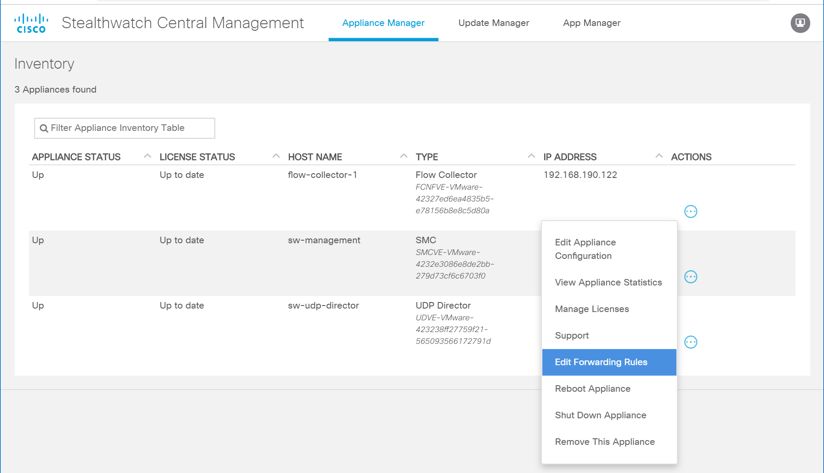Click the Cisco logo icon
The image size is (824, 473).
point(31,23)
